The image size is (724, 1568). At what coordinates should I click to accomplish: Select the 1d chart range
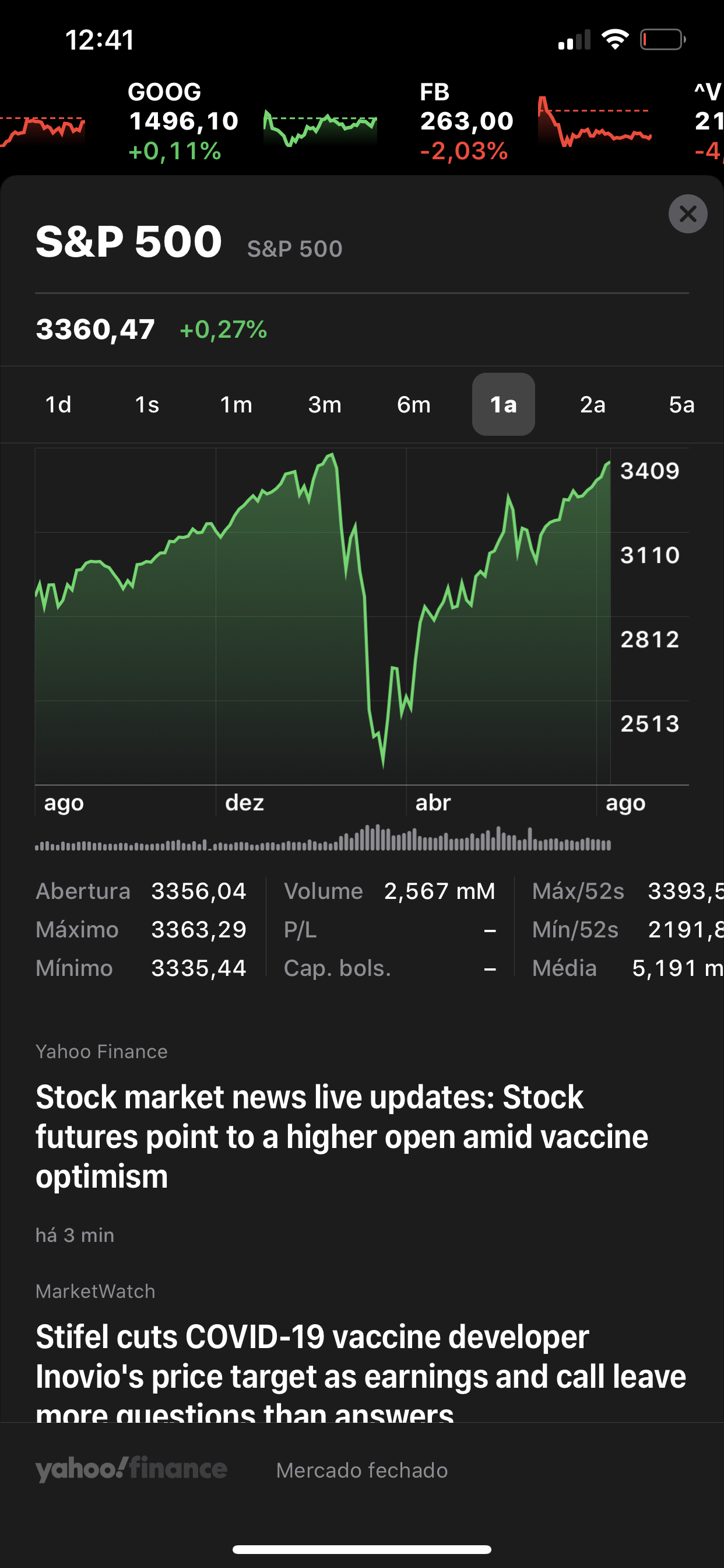click(58, 405)
